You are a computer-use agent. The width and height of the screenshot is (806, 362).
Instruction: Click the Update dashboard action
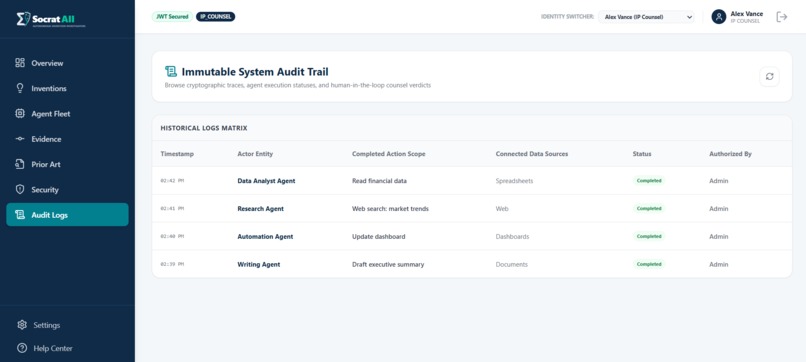(x=378, y=236)
